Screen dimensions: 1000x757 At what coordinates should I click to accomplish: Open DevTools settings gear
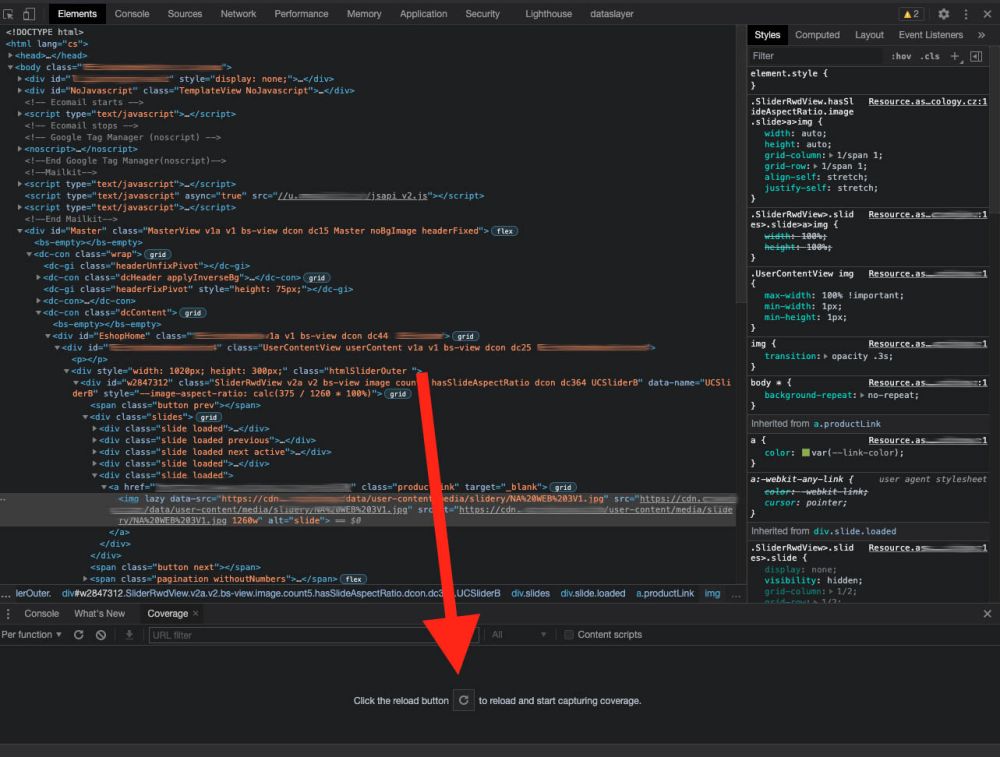[943, 14]
